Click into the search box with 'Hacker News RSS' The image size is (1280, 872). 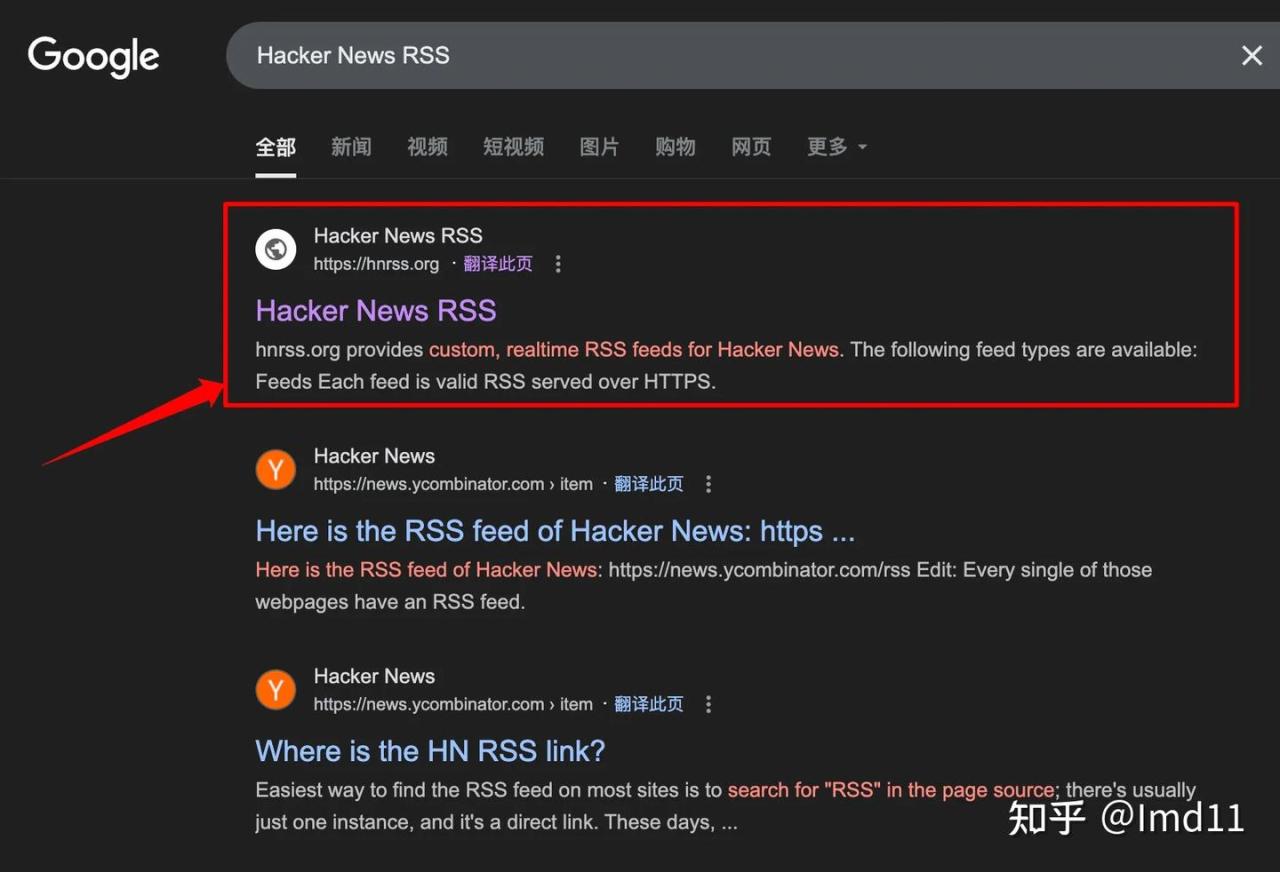point(700,56)
